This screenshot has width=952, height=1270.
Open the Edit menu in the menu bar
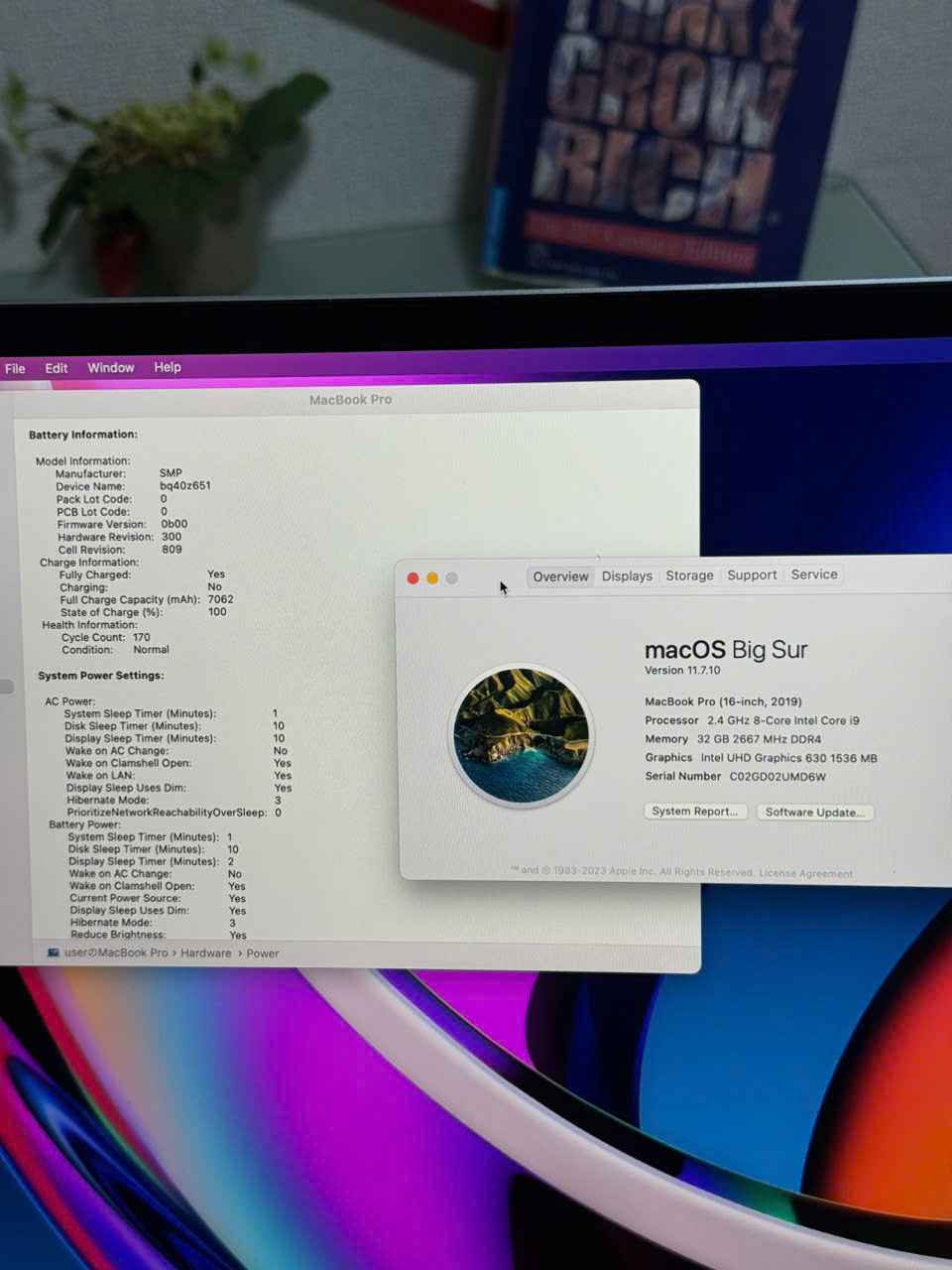57,368
